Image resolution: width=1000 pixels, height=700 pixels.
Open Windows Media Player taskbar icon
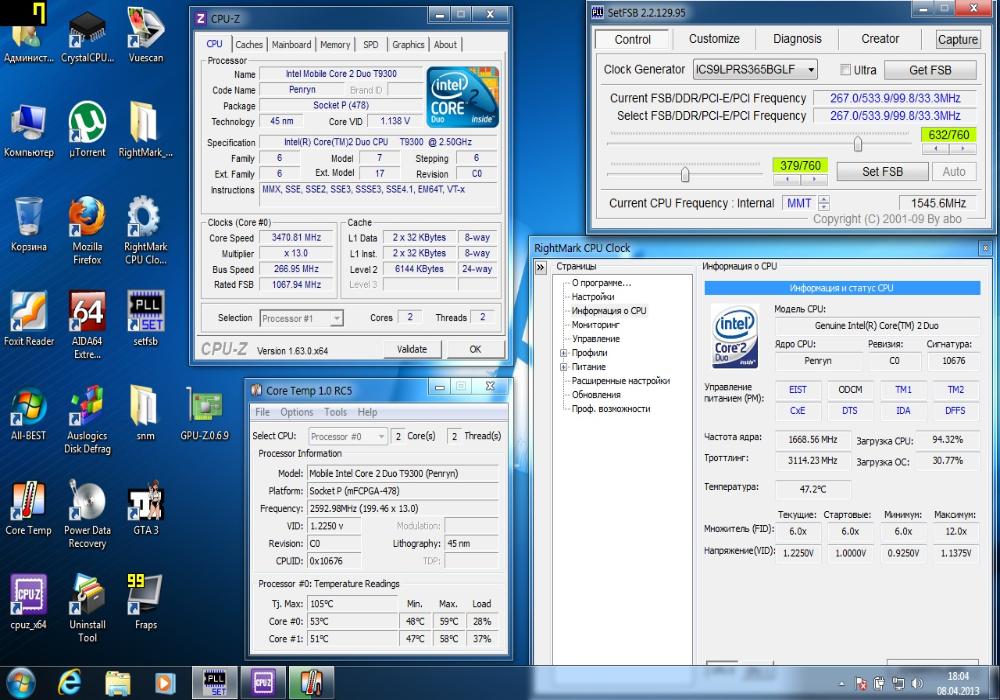pos(165,683)
